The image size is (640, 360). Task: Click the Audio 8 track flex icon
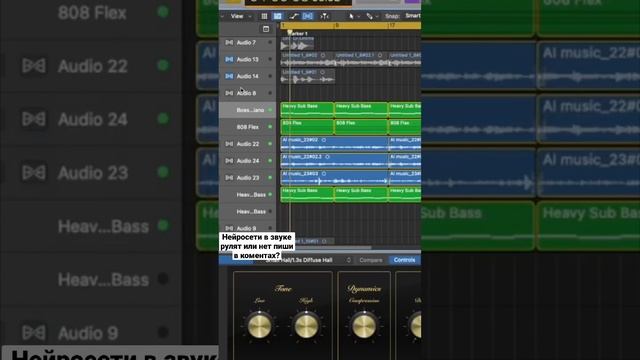click(229, 93)
